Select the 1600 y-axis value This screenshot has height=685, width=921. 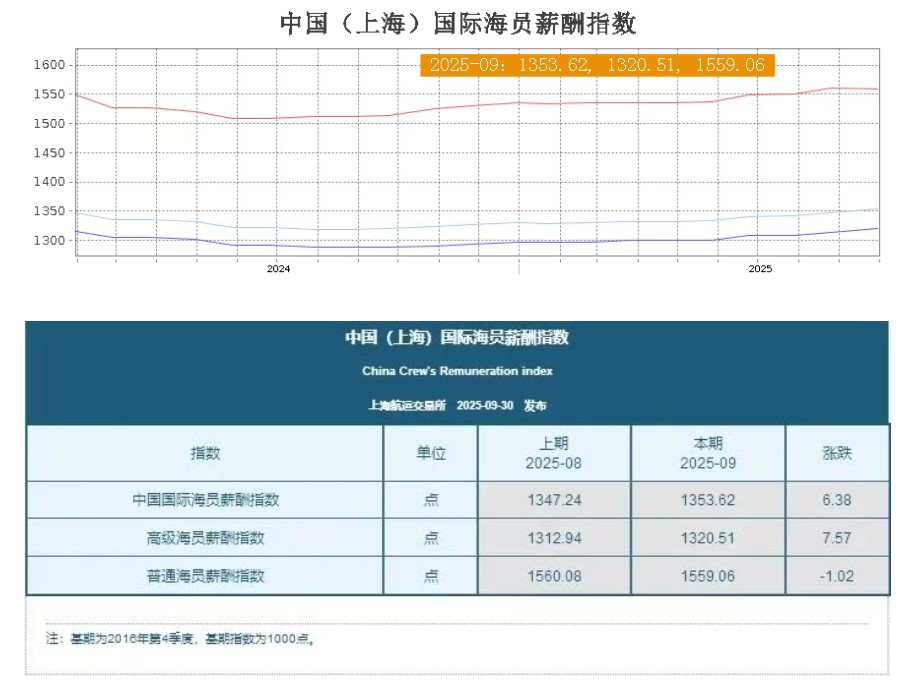tap(48, 64)
